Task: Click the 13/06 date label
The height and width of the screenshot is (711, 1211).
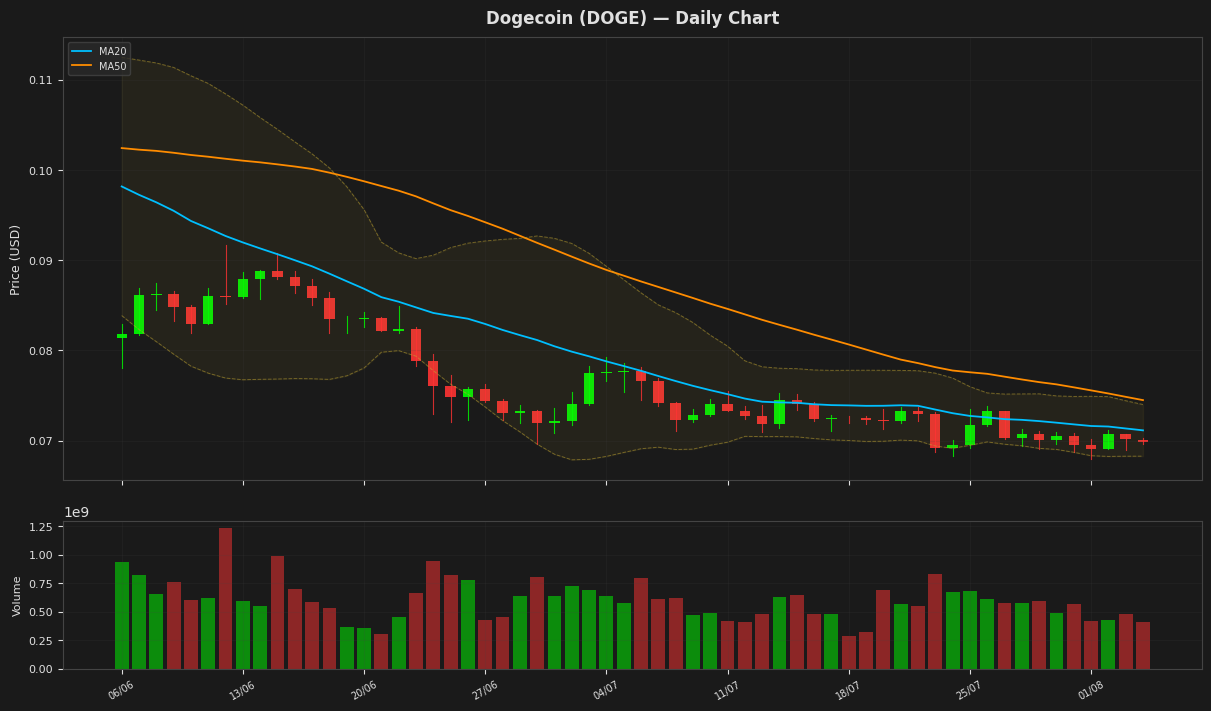Action: pyautogui.click(x=242, y=690)
